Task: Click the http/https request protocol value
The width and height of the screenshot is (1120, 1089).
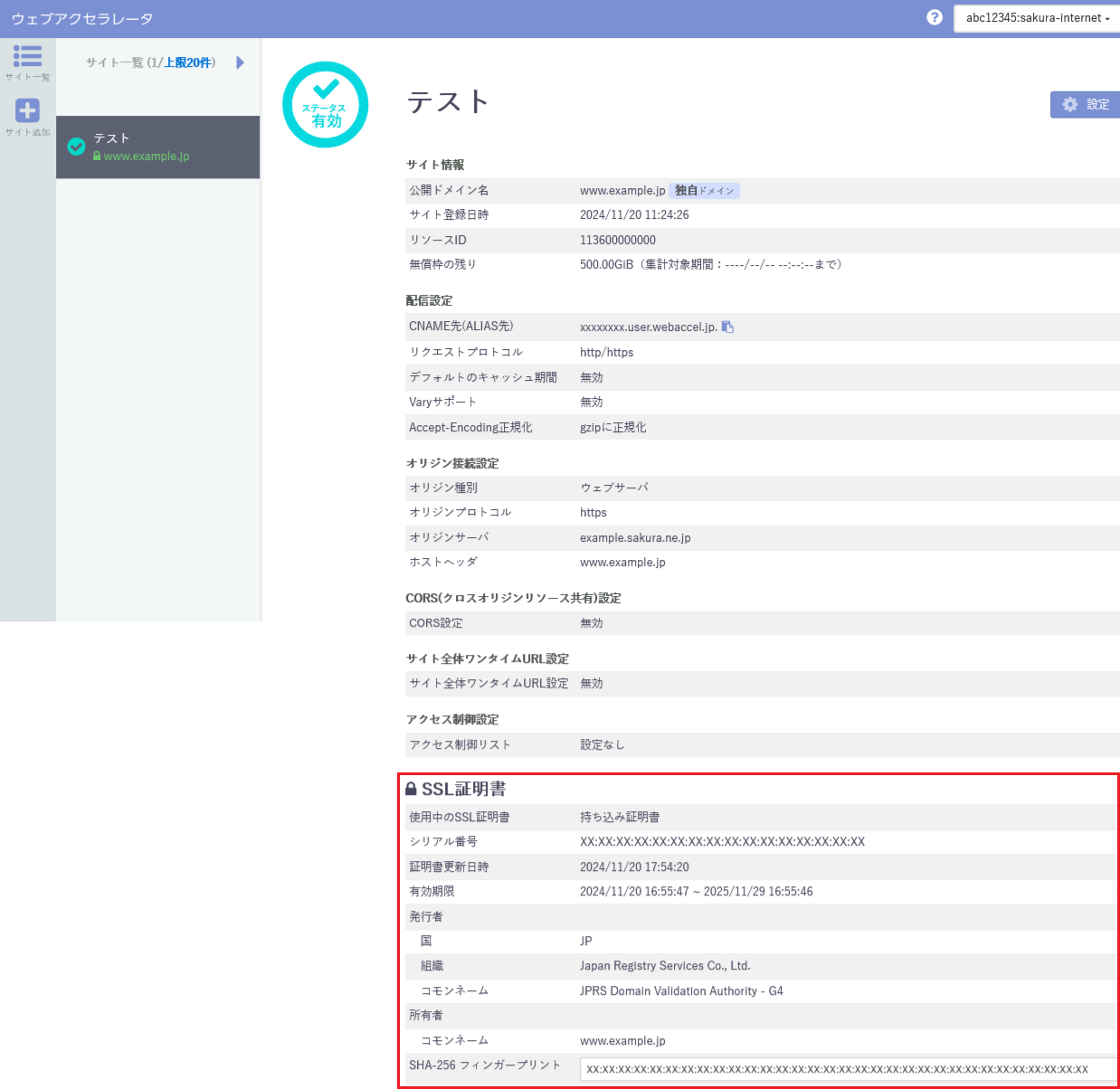Action: [x=606, y=353]
